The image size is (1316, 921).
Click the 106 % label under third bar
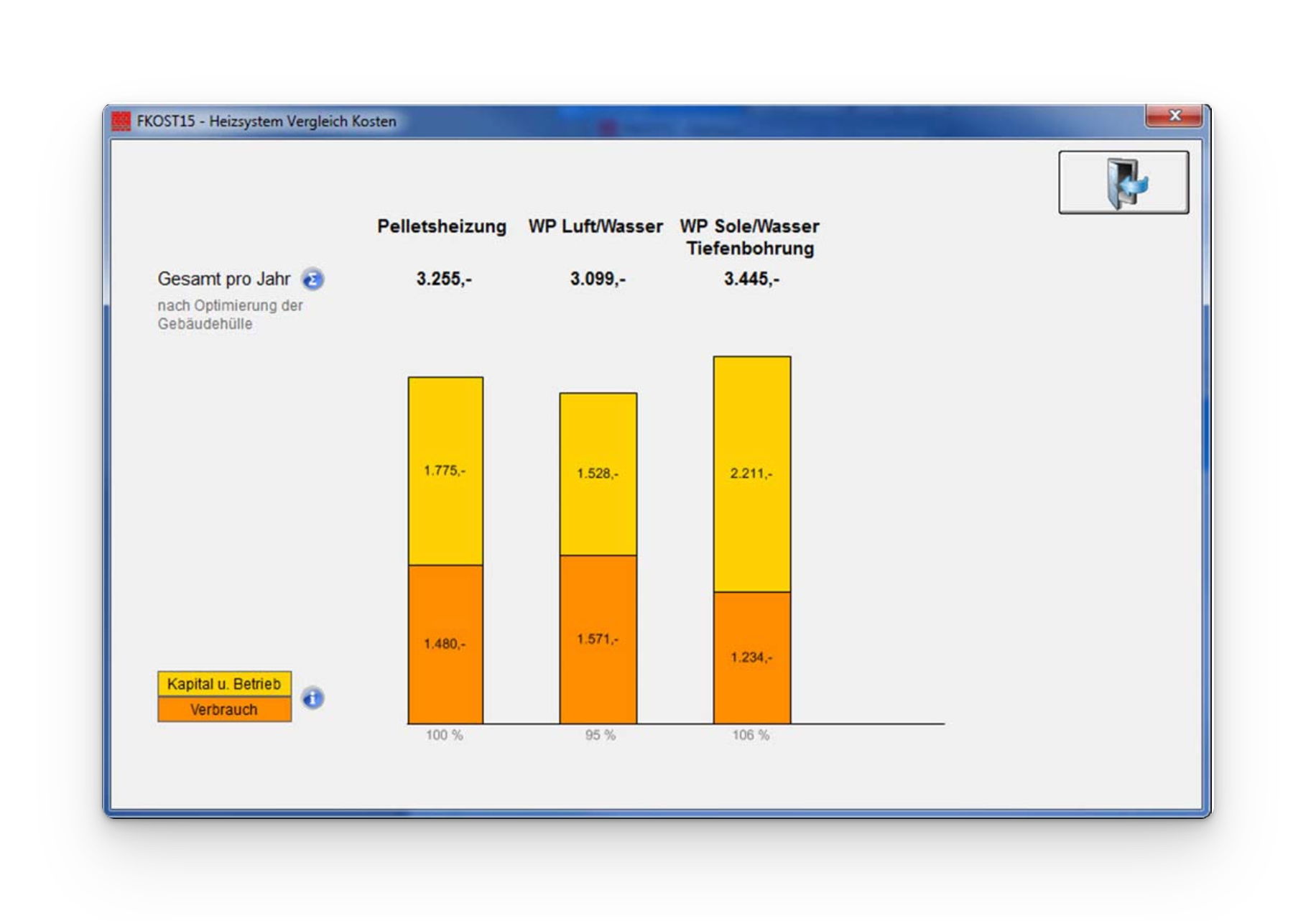click(x=751, y=735)
